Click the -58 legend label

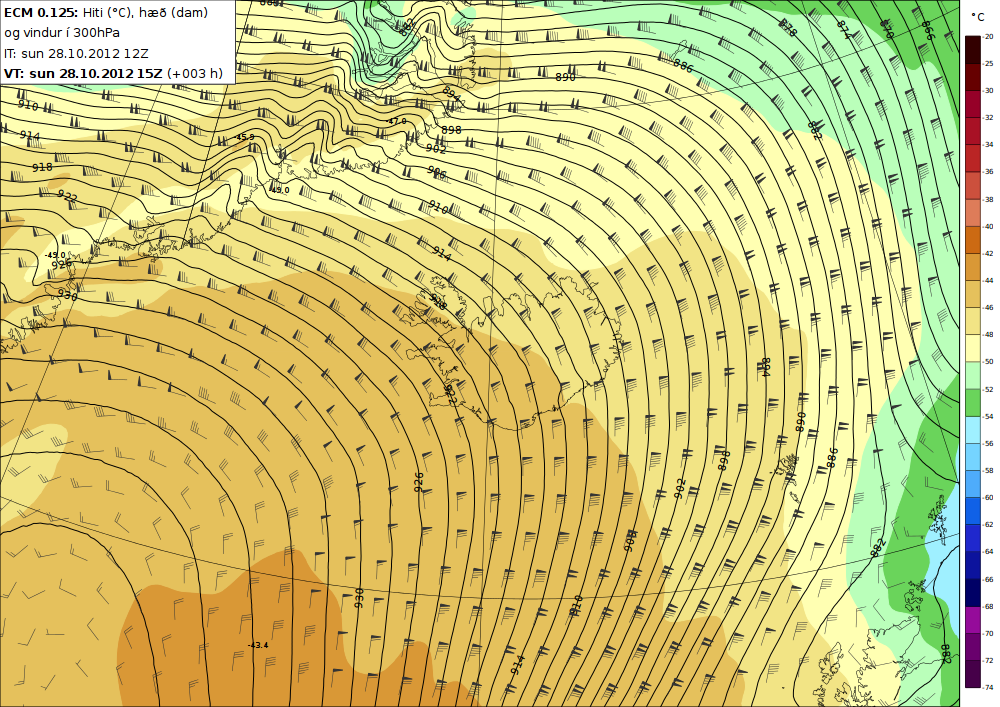[x=988, y=470]
